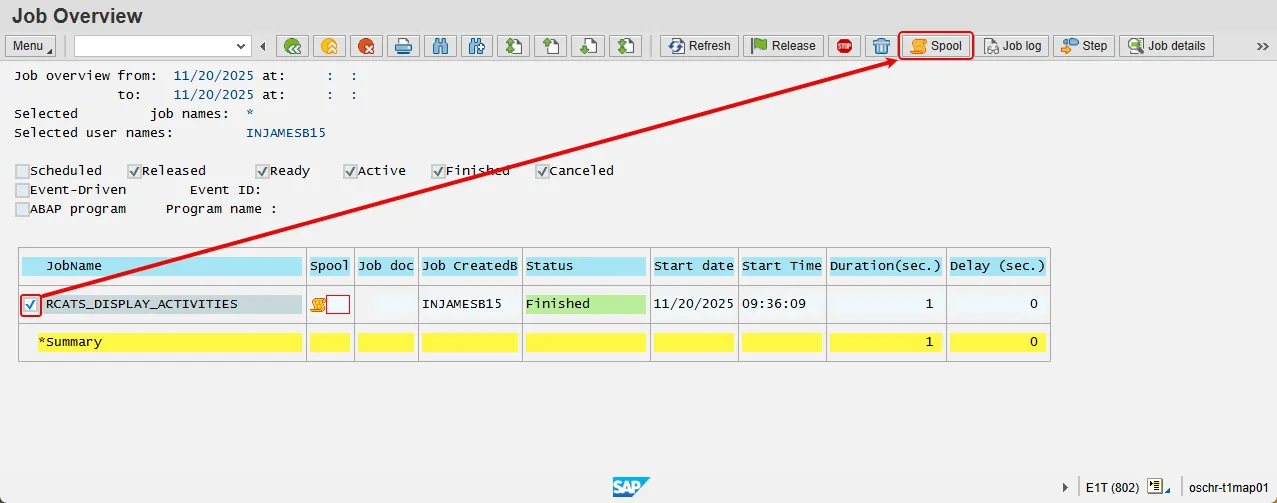Toggle the Event-Driven checkbox

tap(22, 190)
